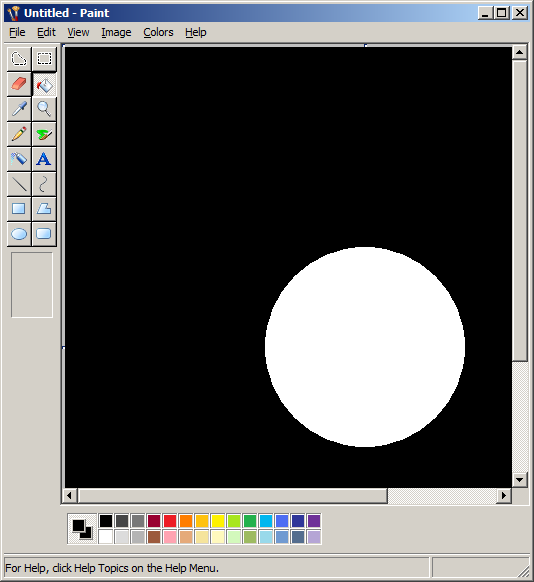Select the Ellipse shape tool
Viewport: 534px width, 582px height.
[x=19, y=234]
